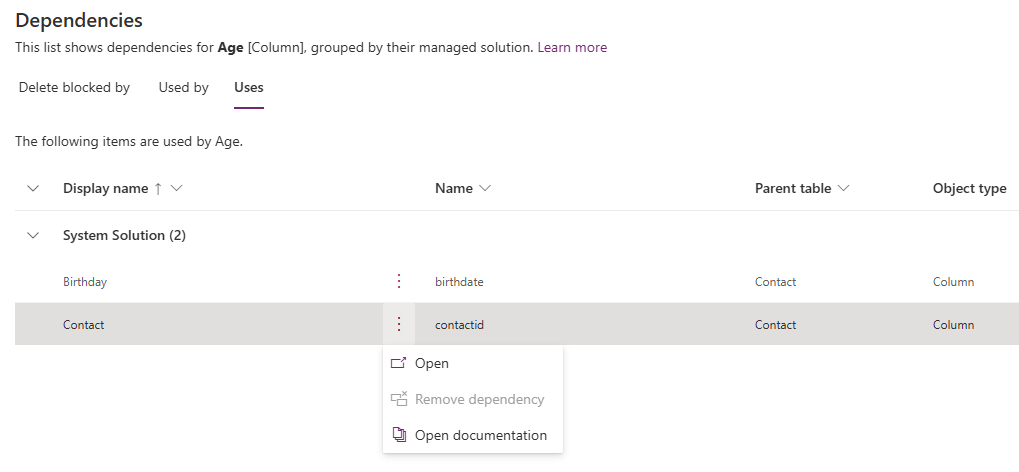Select the Birthday row

(85, 282)
